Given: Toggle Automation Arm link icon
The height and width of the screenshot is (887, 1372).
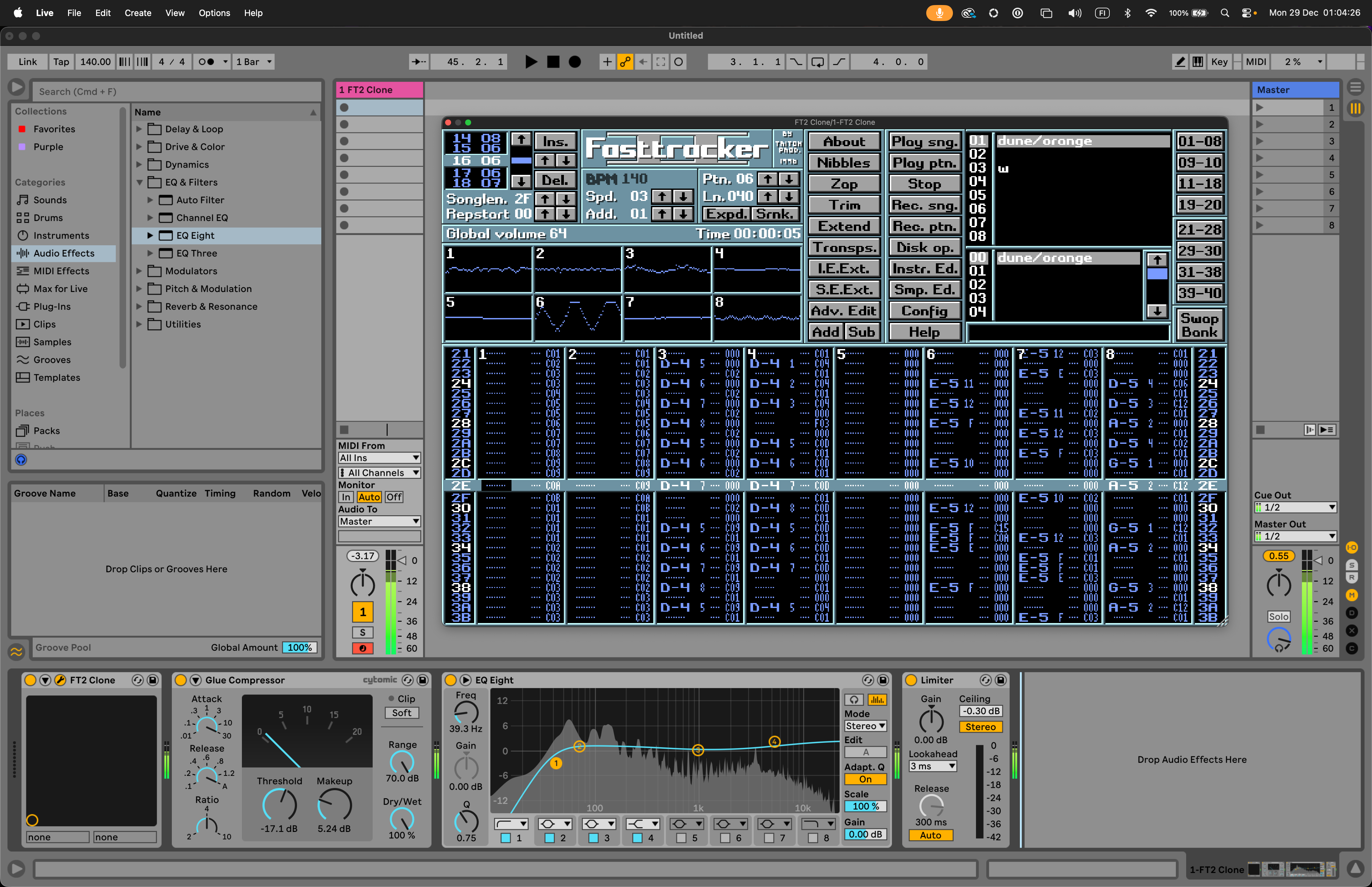Looking at the screenshot, I should click(x=625, y=62).
